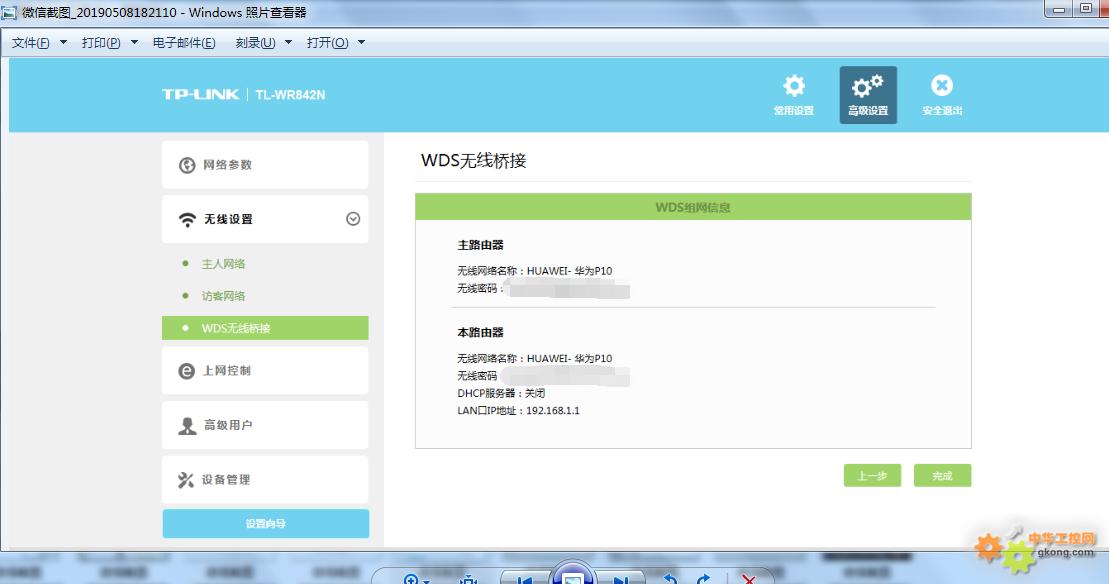Click the TP-LINK logo in the header

click(x=200, y=94)
